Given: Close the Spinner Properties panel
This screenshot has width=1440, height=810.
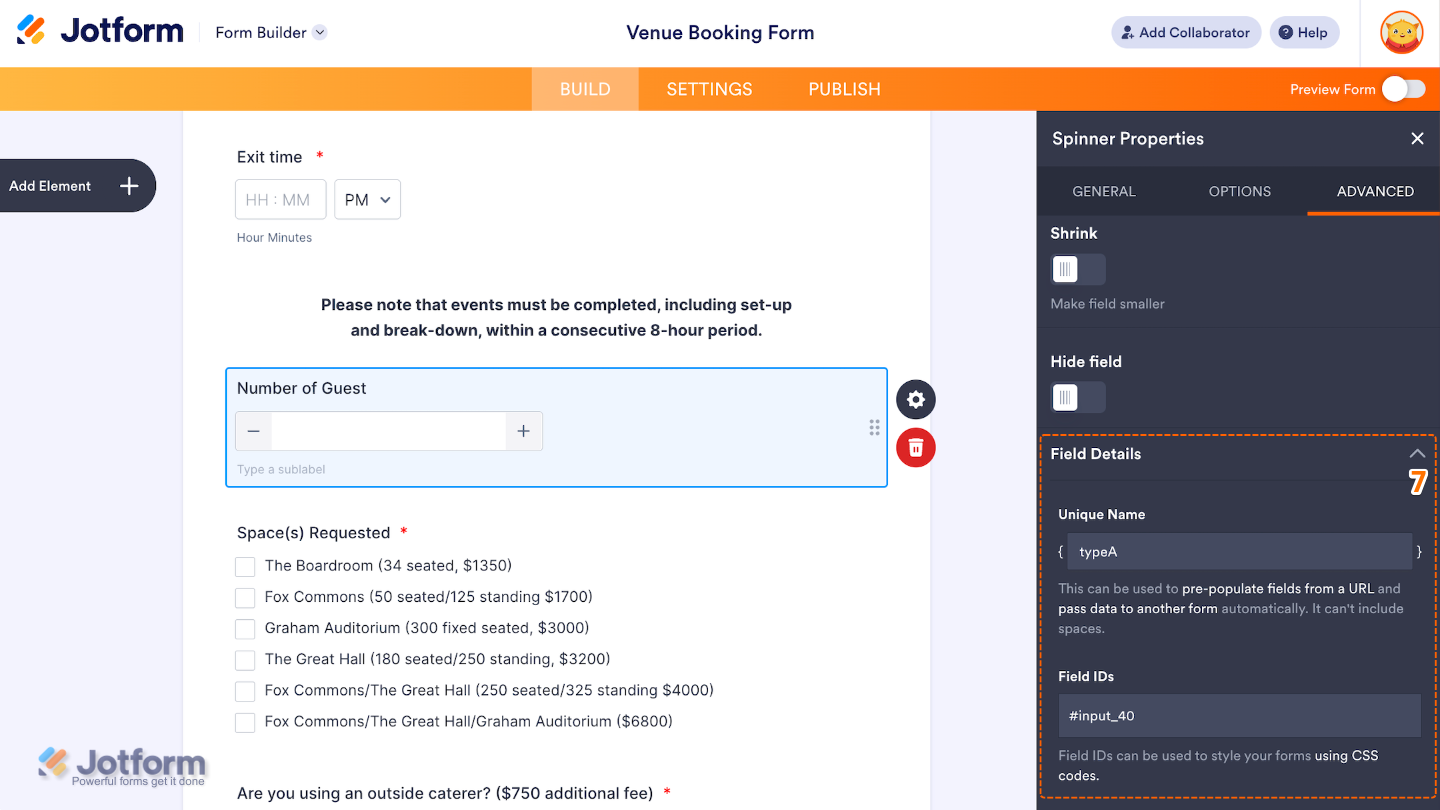Looking at the screenshot, I should coord(1417,139).
